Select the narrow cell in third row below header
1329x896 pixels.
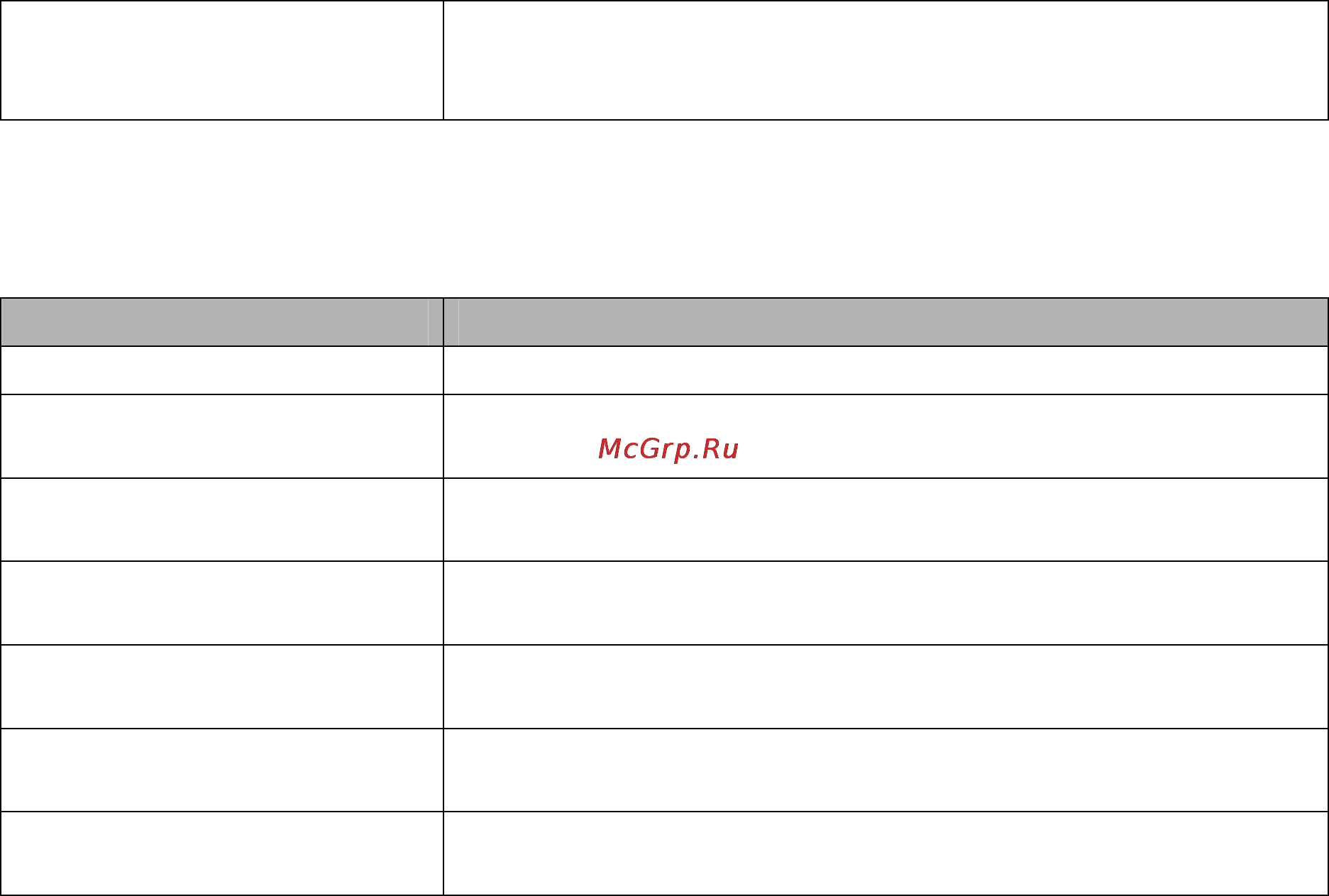coord(222,520)
